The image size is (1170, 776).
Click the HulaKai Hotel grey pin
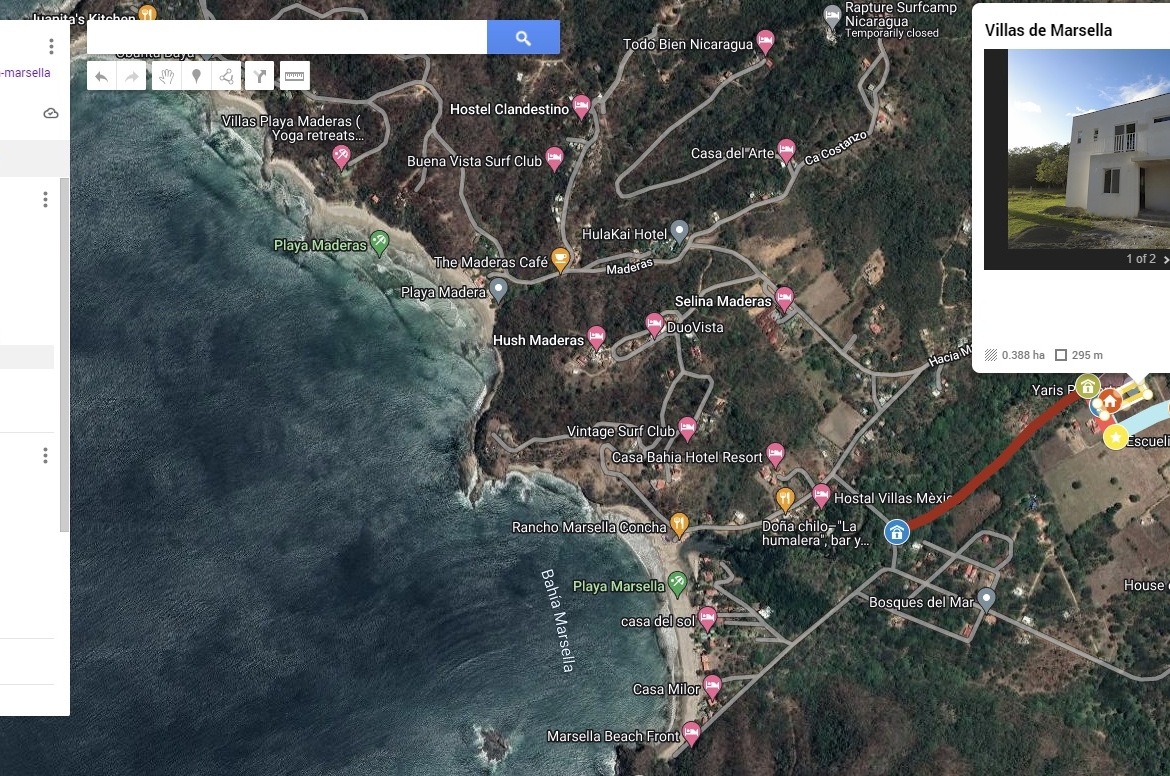(679, 231)
